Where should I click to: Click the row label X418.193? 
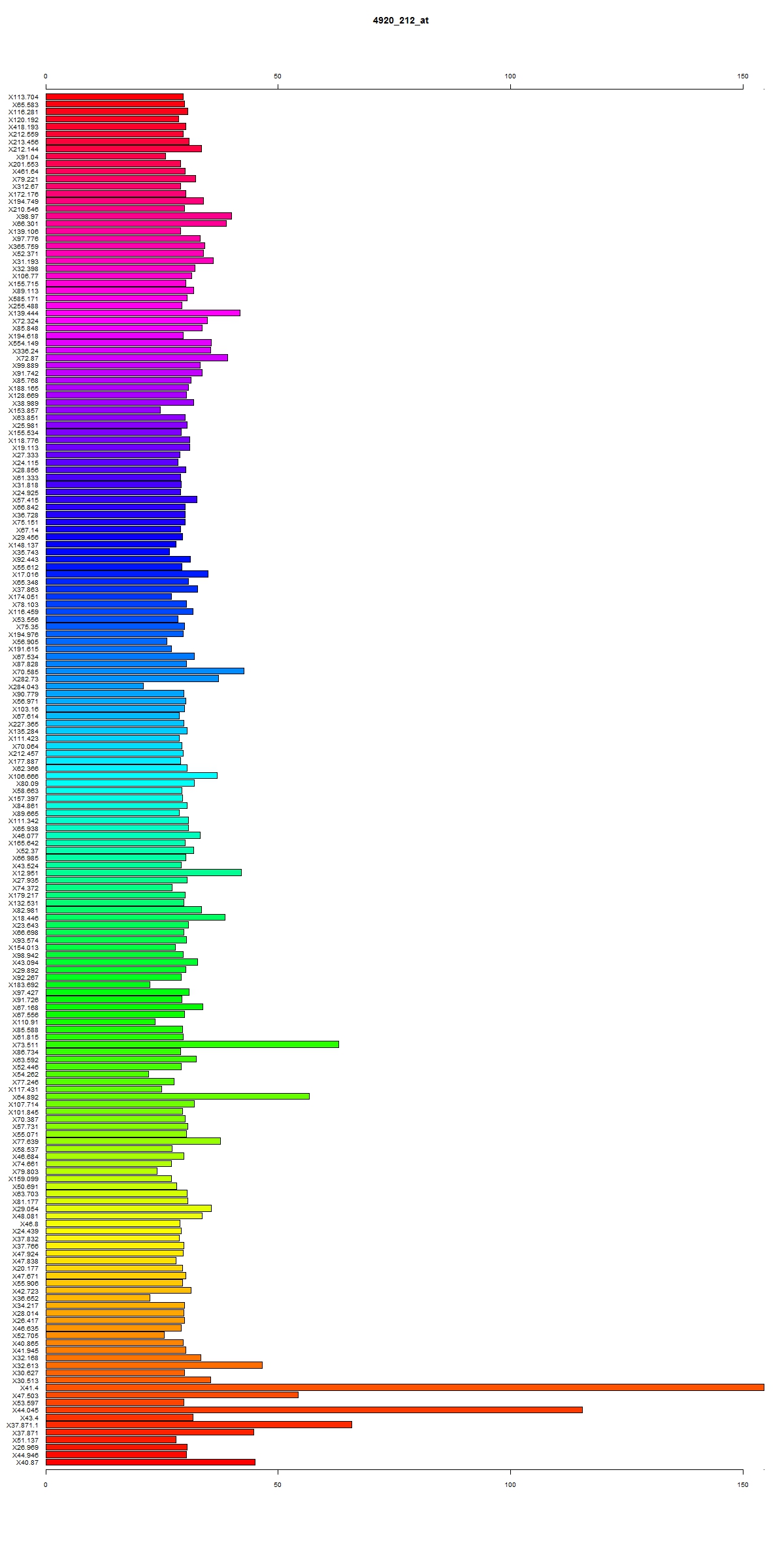tap(24, 127)
